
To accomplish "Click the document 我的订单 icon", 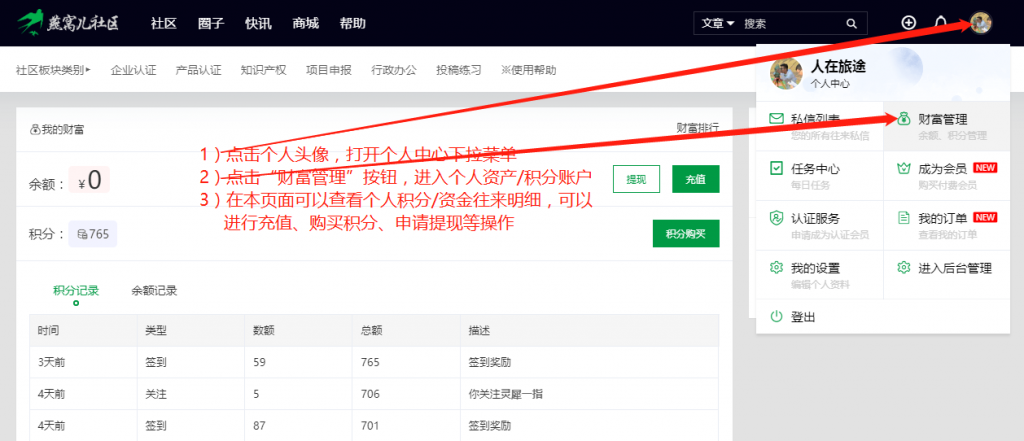I will point(903,218).
